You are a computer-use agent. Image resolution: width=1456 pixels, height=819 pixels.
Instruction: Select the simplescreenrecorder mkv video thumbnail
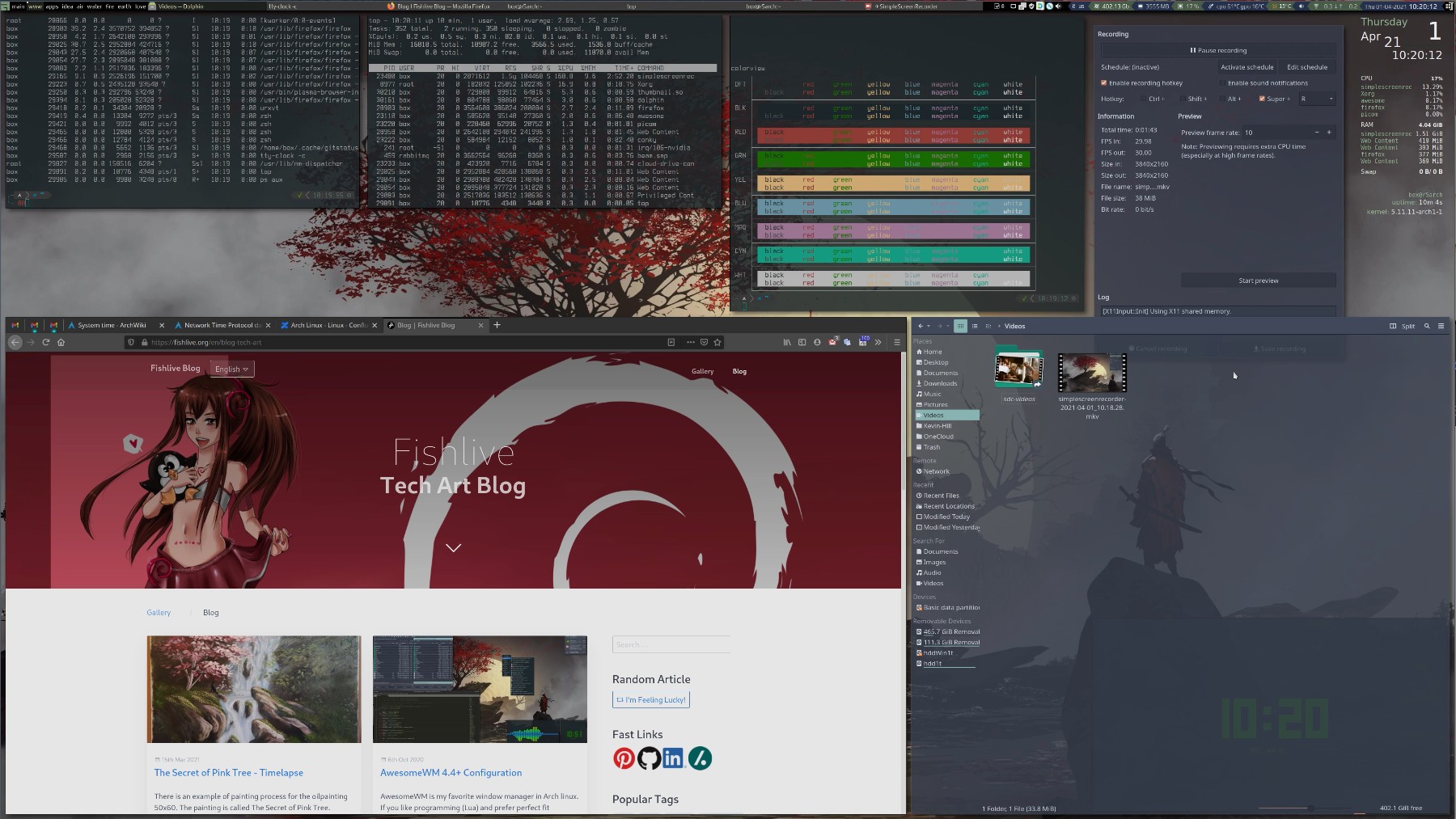click(1092, 373)
